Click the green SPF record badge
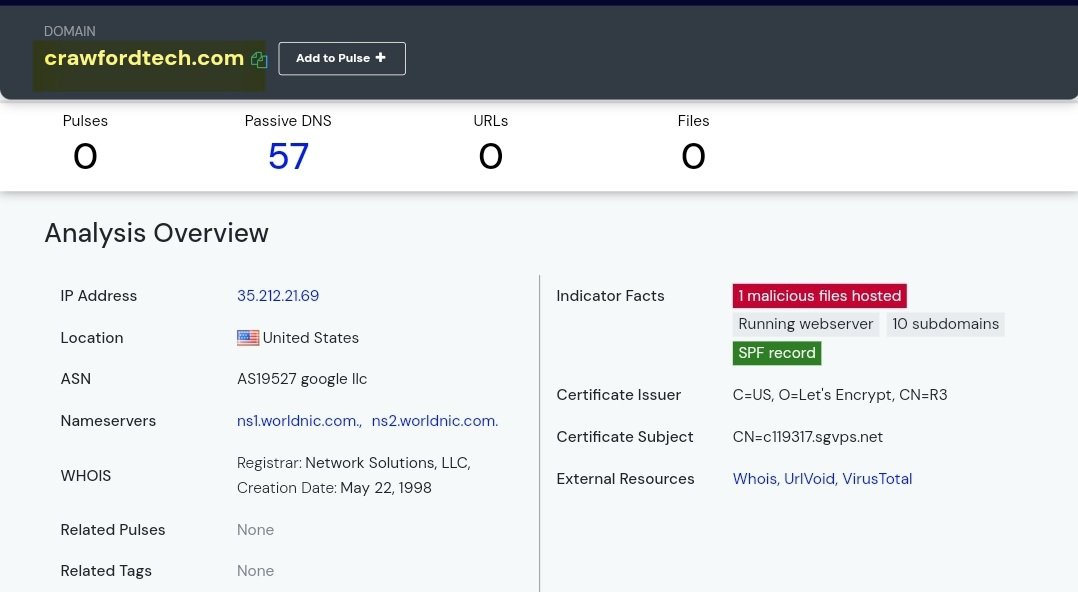The image size is (1078, 592). click(x=777, y=353)
